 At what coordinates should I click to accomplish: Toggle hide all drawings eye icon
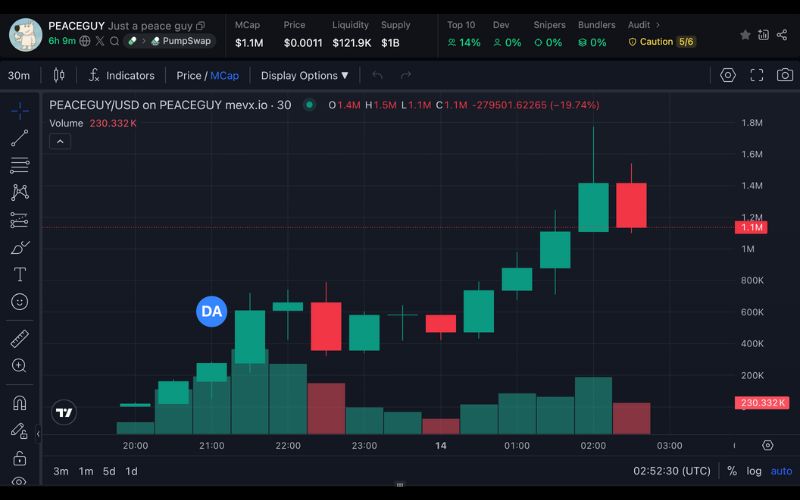(x=20, y=481)
